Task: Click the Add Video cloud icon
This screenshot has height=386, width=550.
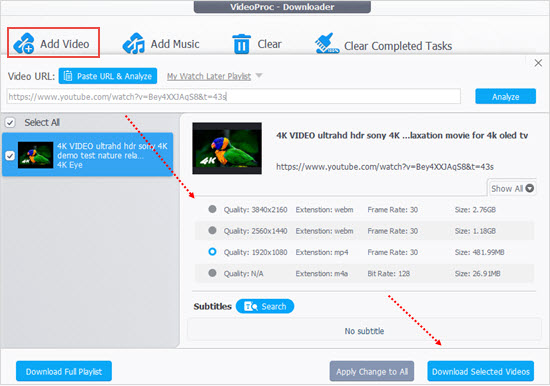Action: (x=24, y=44)
